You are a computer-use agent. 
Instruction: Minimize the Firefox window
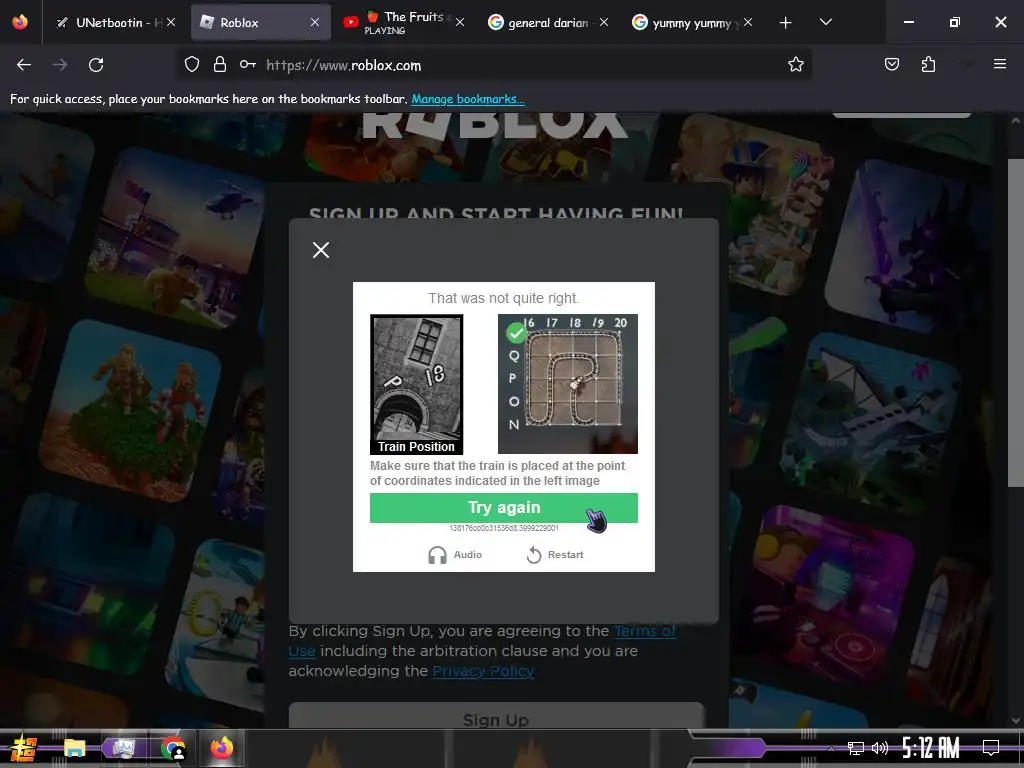pyautogui.click(x=908, y=22)
